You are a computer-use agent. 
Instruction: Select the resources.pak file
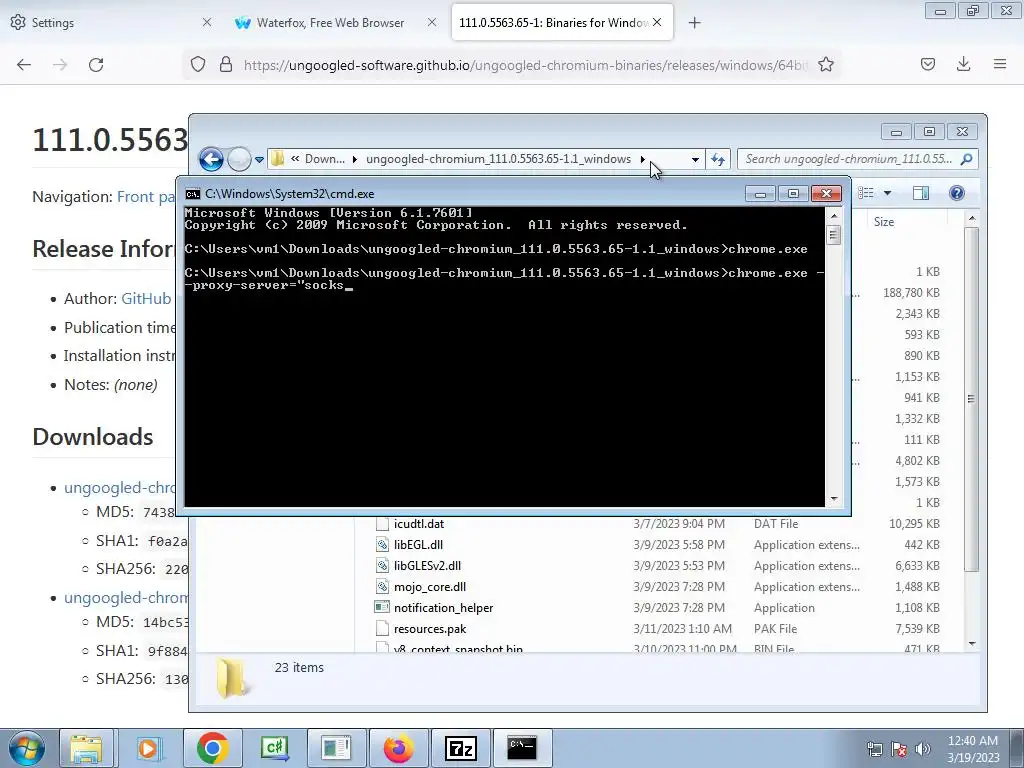coord(430,629)
